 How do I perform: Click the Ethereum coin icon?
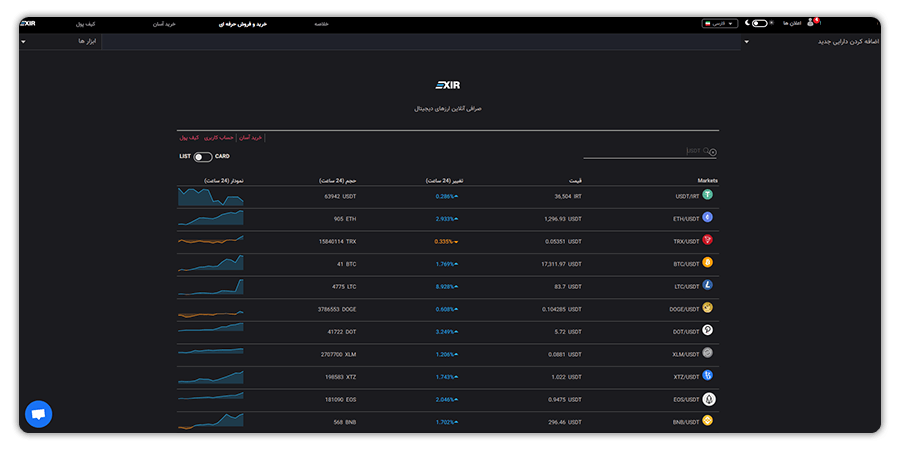point(707,218)
